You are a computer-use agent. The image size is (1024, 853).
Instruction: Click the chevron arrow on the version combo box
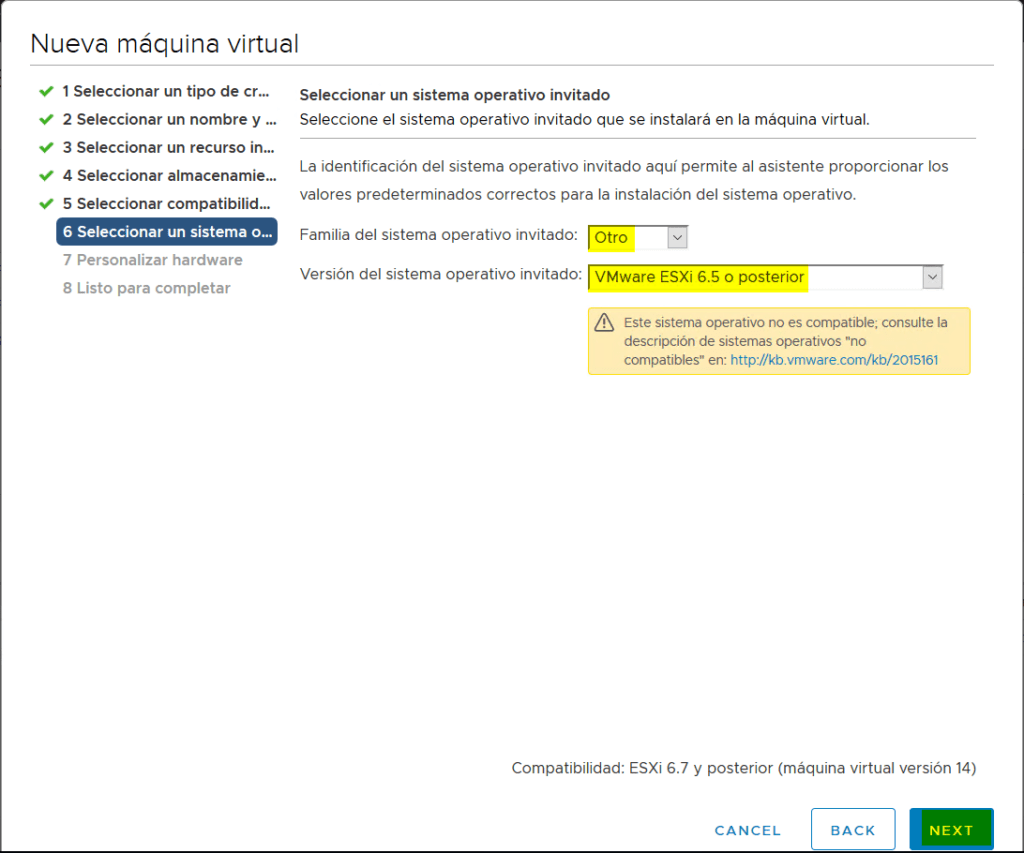click(932, 277)
